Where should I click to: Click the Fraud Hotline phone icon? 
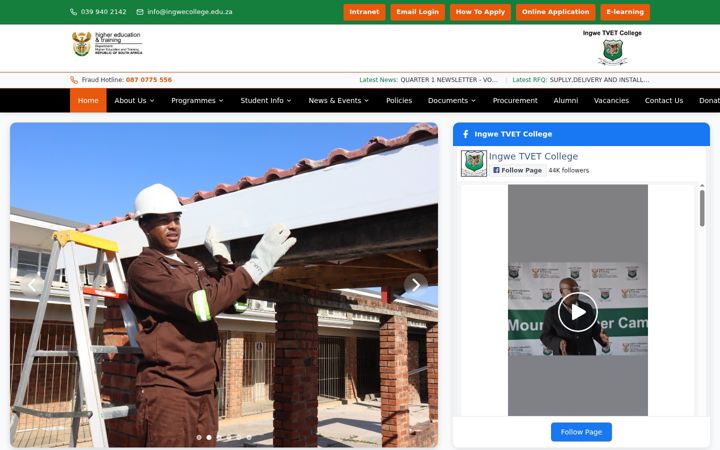click(74, 80)
